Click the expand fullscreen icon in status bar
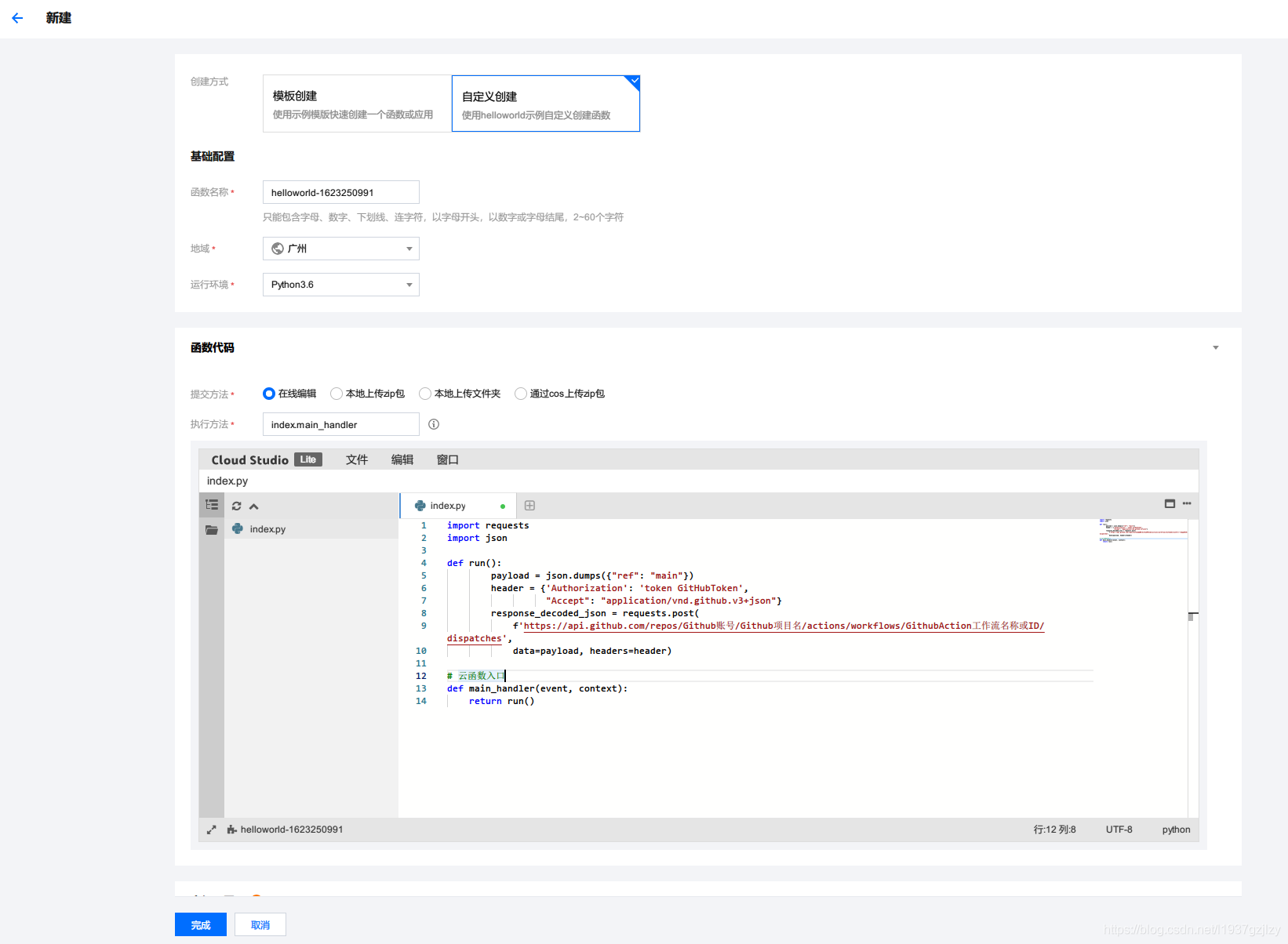This screenshot has width=1288, height=944. click(x=211, y=829)
